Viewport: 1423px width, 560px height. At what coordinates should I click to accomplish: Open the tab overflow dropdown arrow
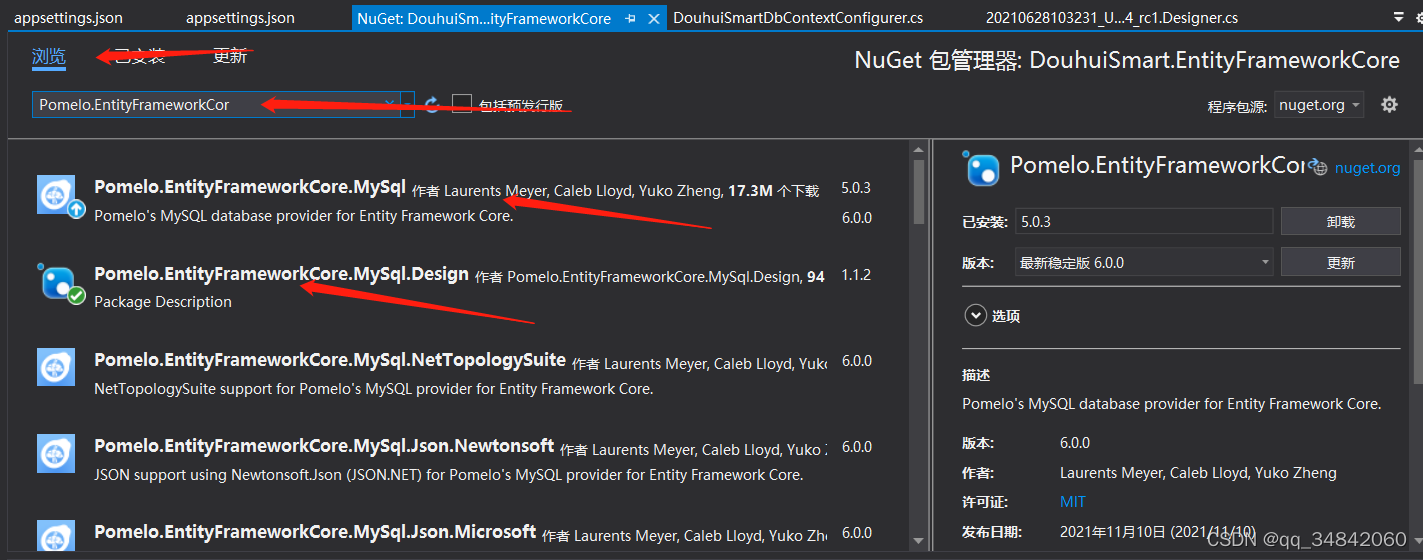[x=1398, y=17]
